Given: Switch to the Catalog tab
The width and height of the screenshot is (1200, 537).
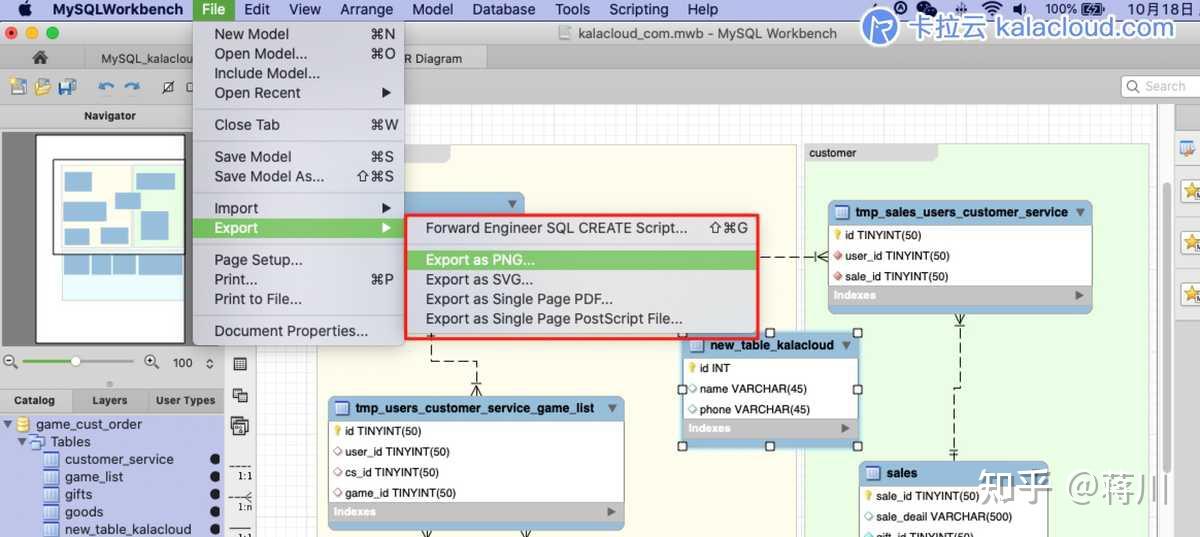Looking at the screenshot, I should (x=35, y=400).
